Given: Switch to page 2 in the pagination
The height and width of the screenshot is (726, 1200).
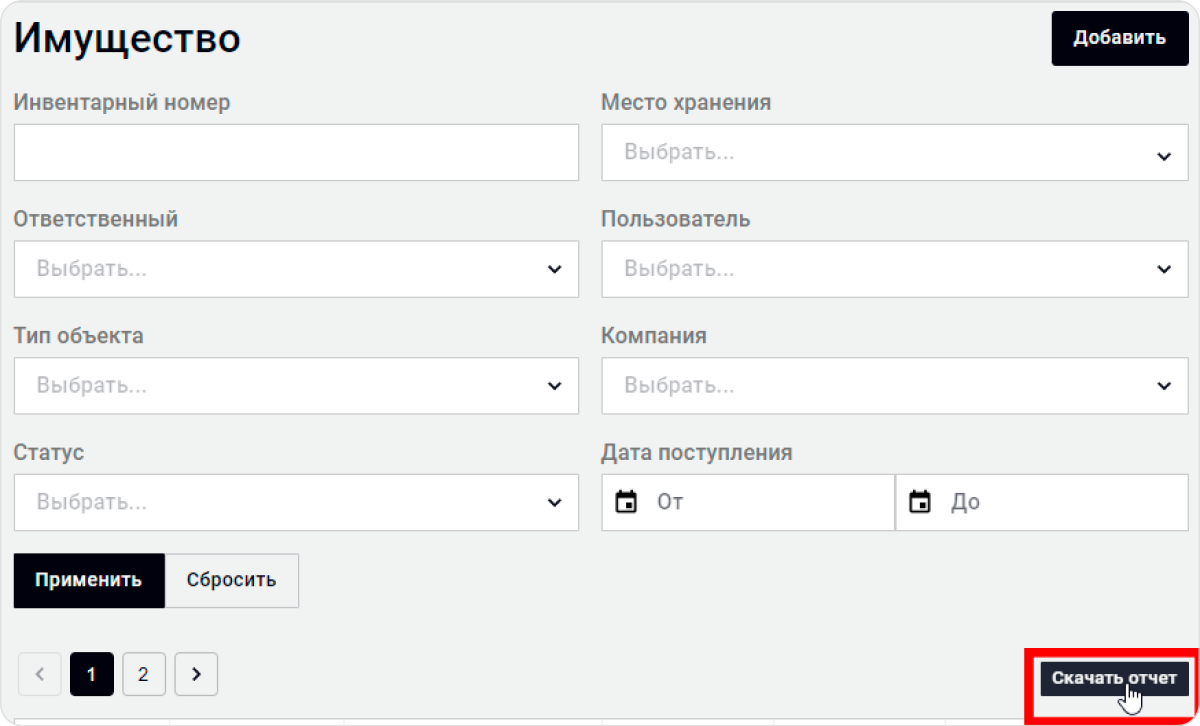Looking at the screenshot, I should (x=143, y=675).
